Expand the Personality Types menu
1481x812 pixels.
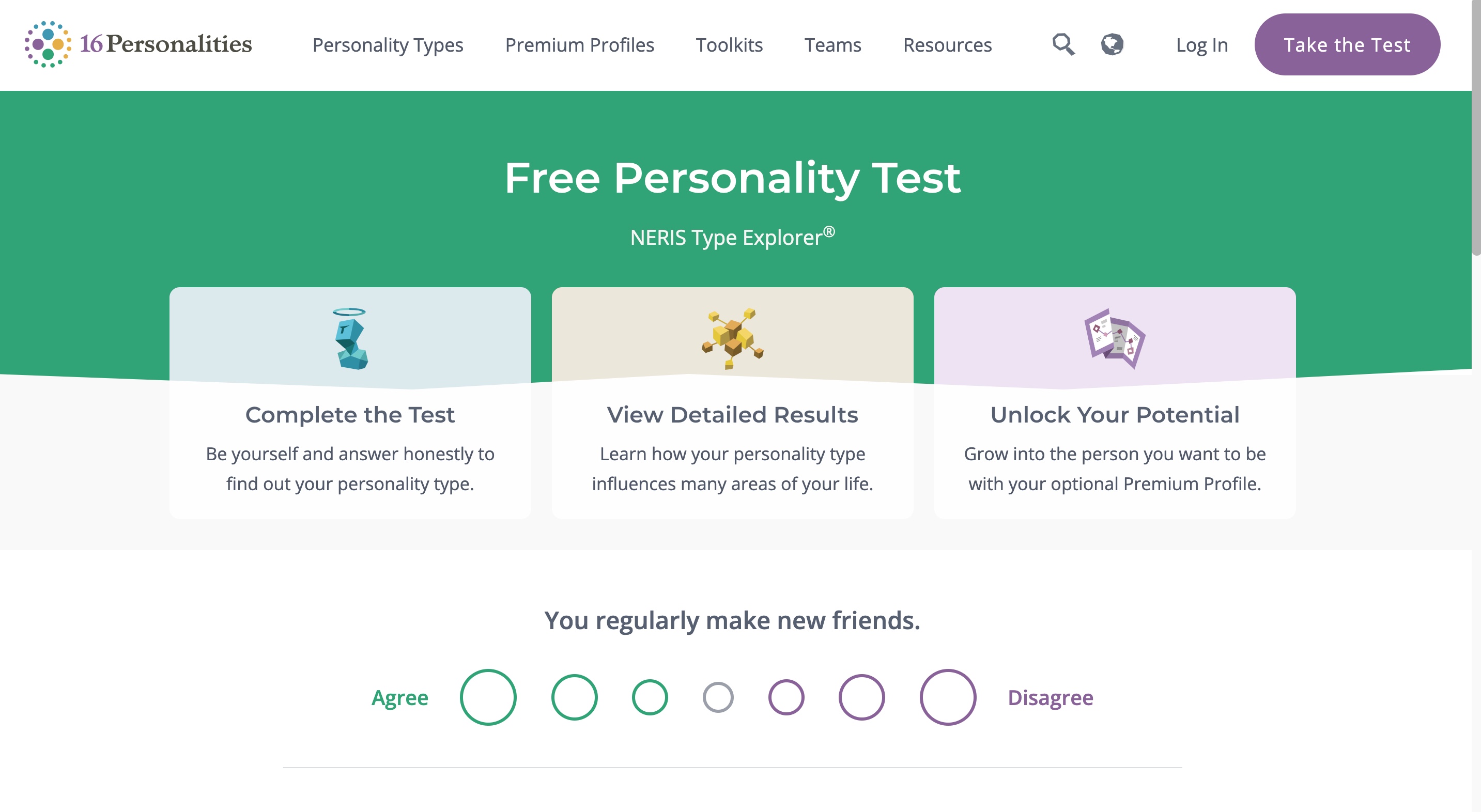click(x=388, y=45)
